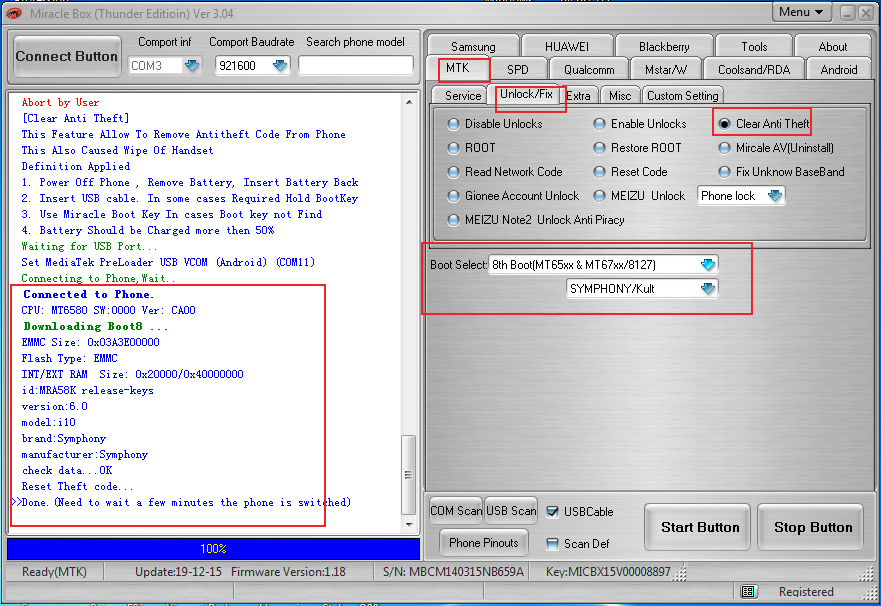Open the Comport Baudrate 921600 dropdown
Image resolution: width=881 pixels, height=606 pixels.
point(279,66)
